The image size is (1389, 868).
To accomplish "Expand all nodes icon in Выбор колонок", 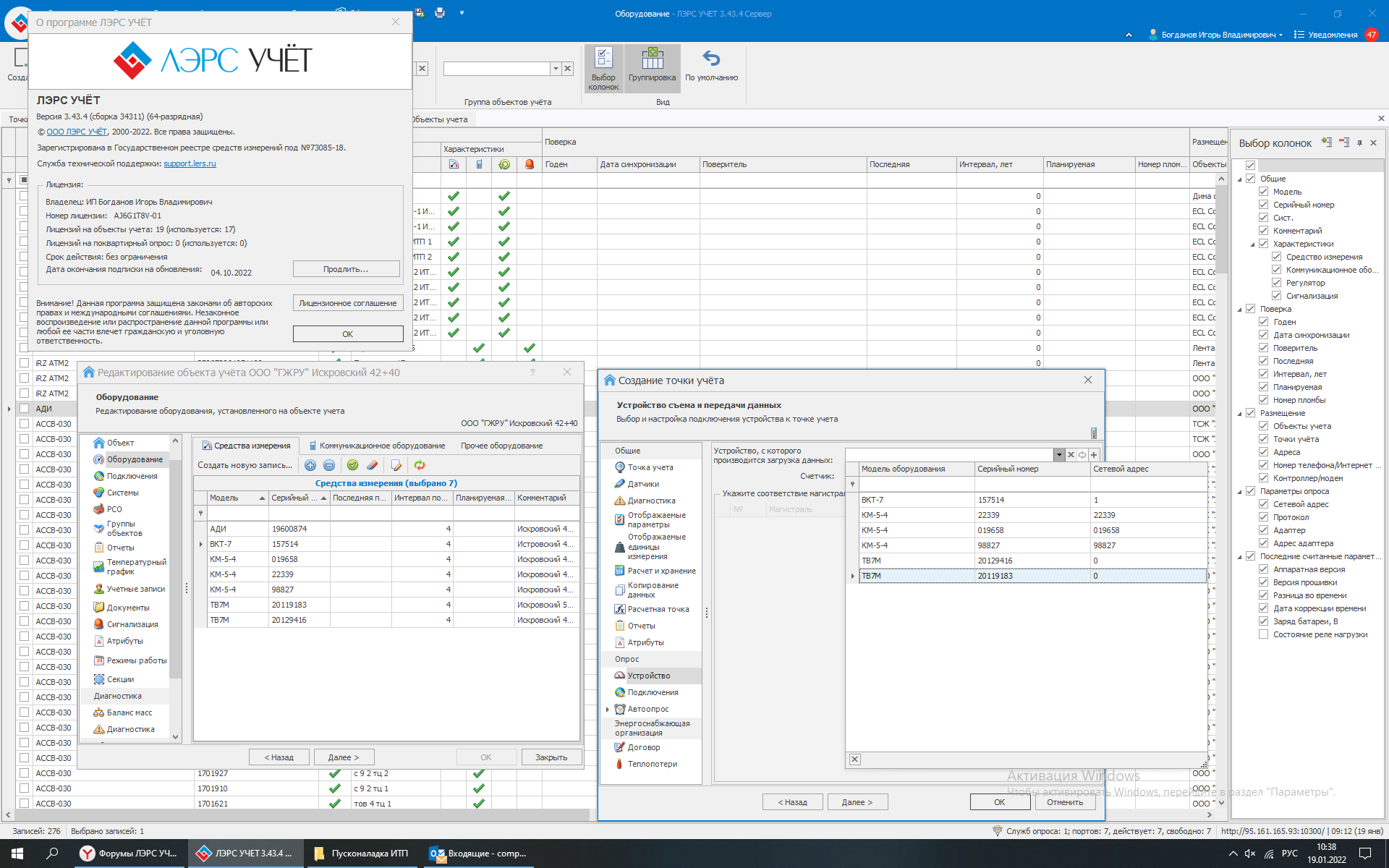I will [x=1326, y=142].
